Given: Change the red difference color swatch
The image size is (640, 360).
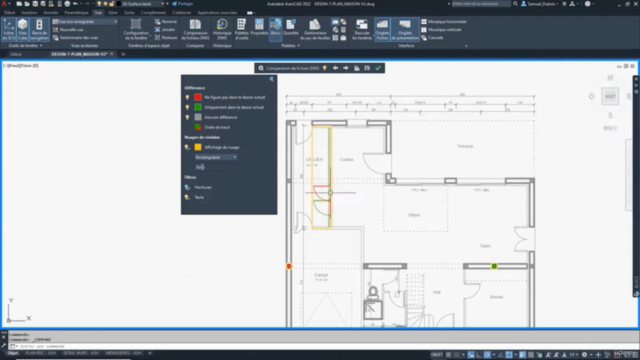Looking at the screenshot, I should (198, 97).
